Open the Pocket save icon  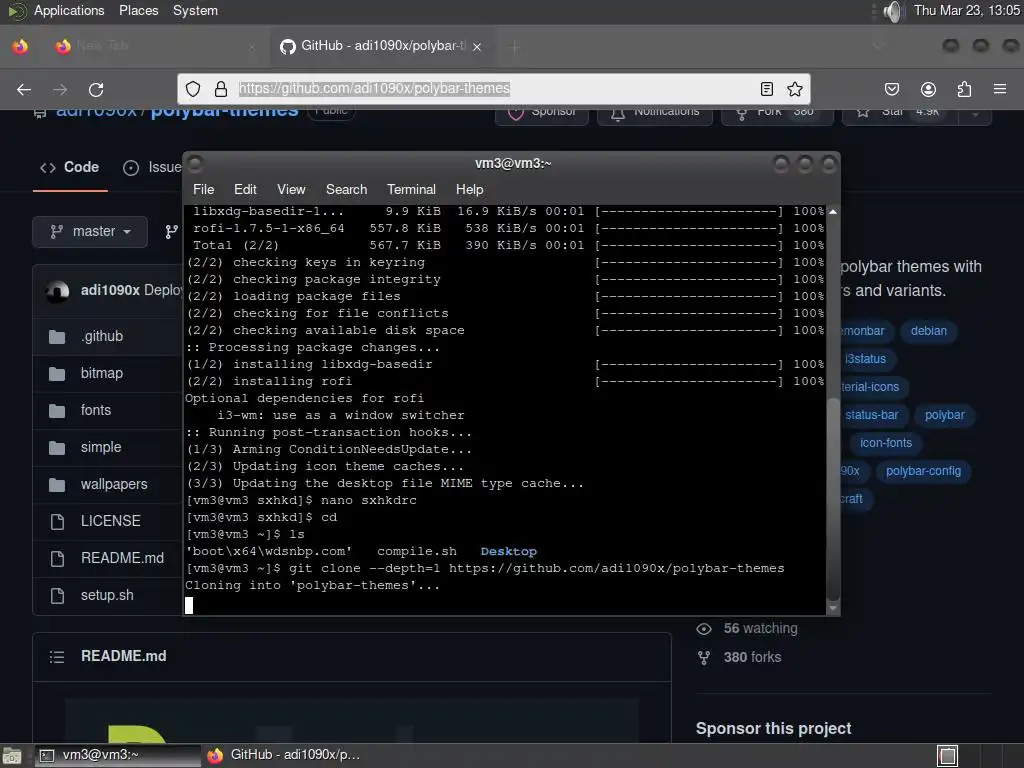pyautogui.click(x=892, y=89)
